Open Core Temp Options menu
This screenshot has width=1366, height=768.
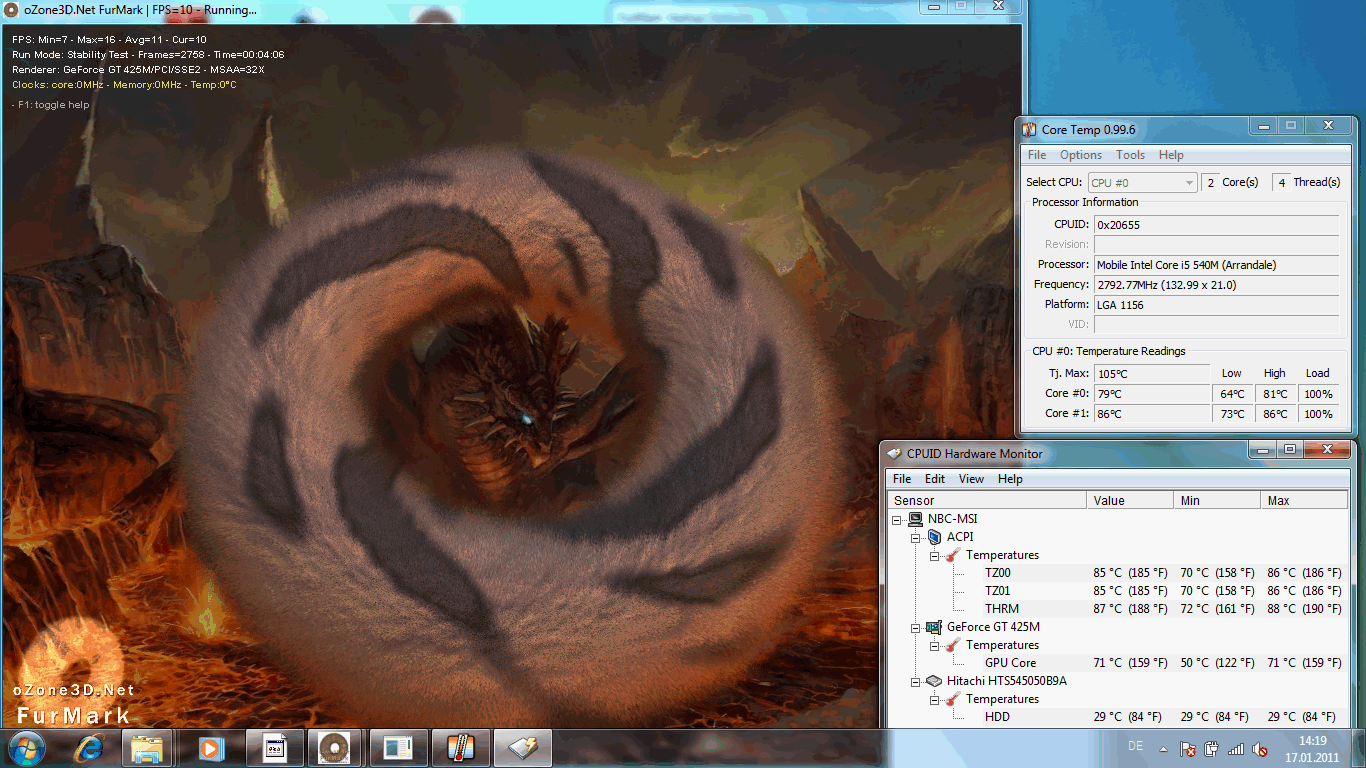(x=1081, y=155)
